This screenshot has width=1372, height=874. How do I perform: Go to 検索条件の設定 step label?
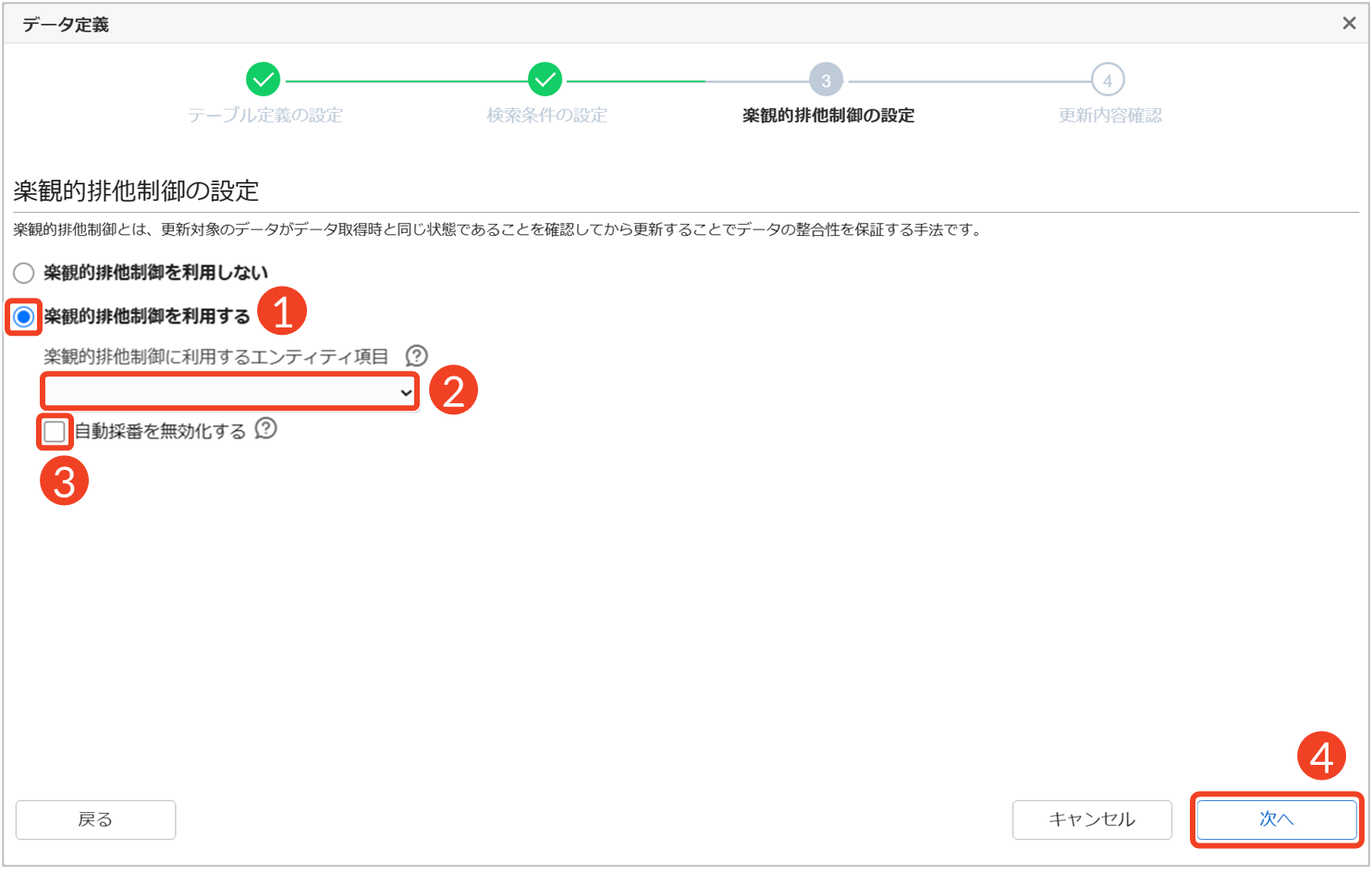coord(546,116)
